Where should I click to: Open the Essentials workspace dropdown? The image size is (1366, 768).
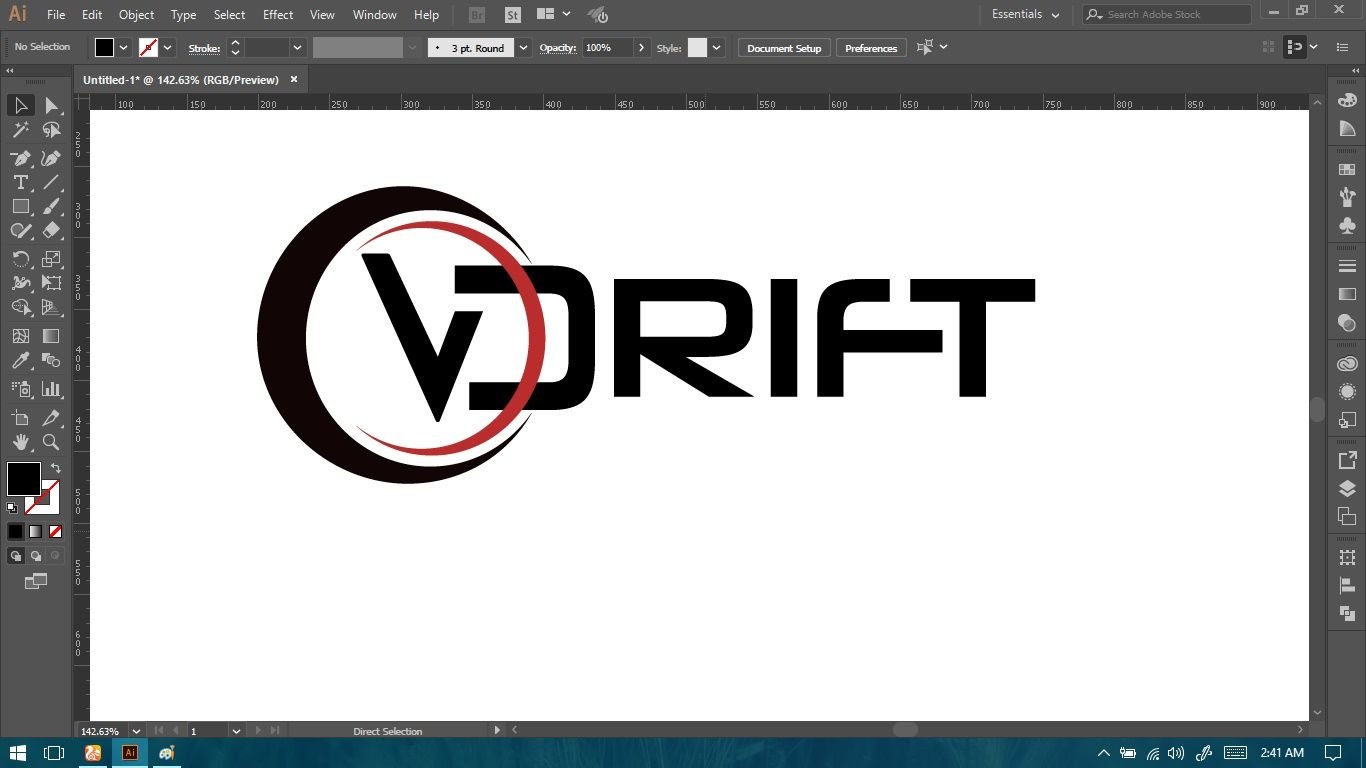point(1025,15)
